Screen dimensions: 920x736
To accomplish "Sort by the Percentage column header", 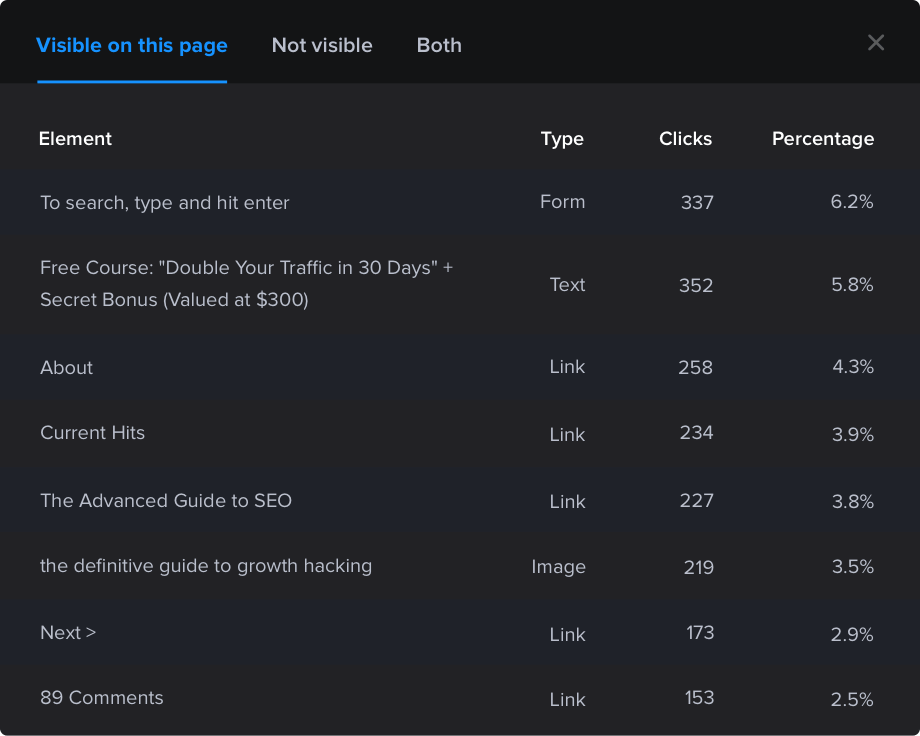I will 823,139.
